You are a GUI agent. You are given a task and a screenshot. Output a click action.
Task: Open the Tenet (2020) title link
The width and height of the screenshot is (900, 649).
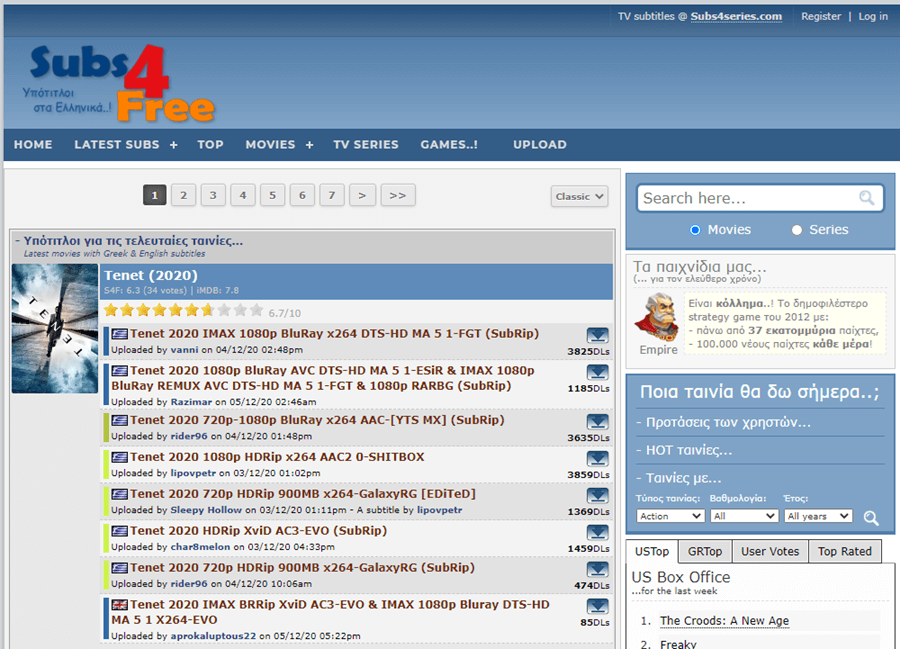151,275
